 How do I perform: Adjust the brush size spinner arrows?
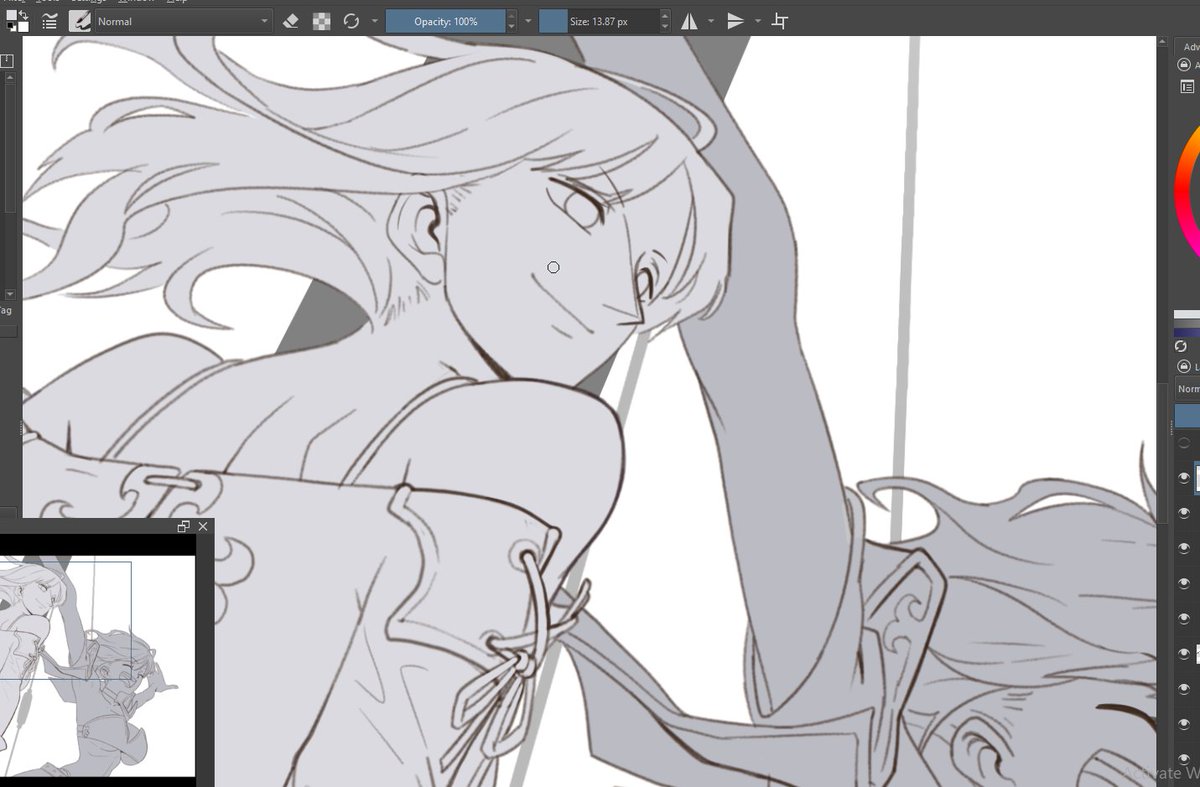pyautogui.click(x=665, y=21)
